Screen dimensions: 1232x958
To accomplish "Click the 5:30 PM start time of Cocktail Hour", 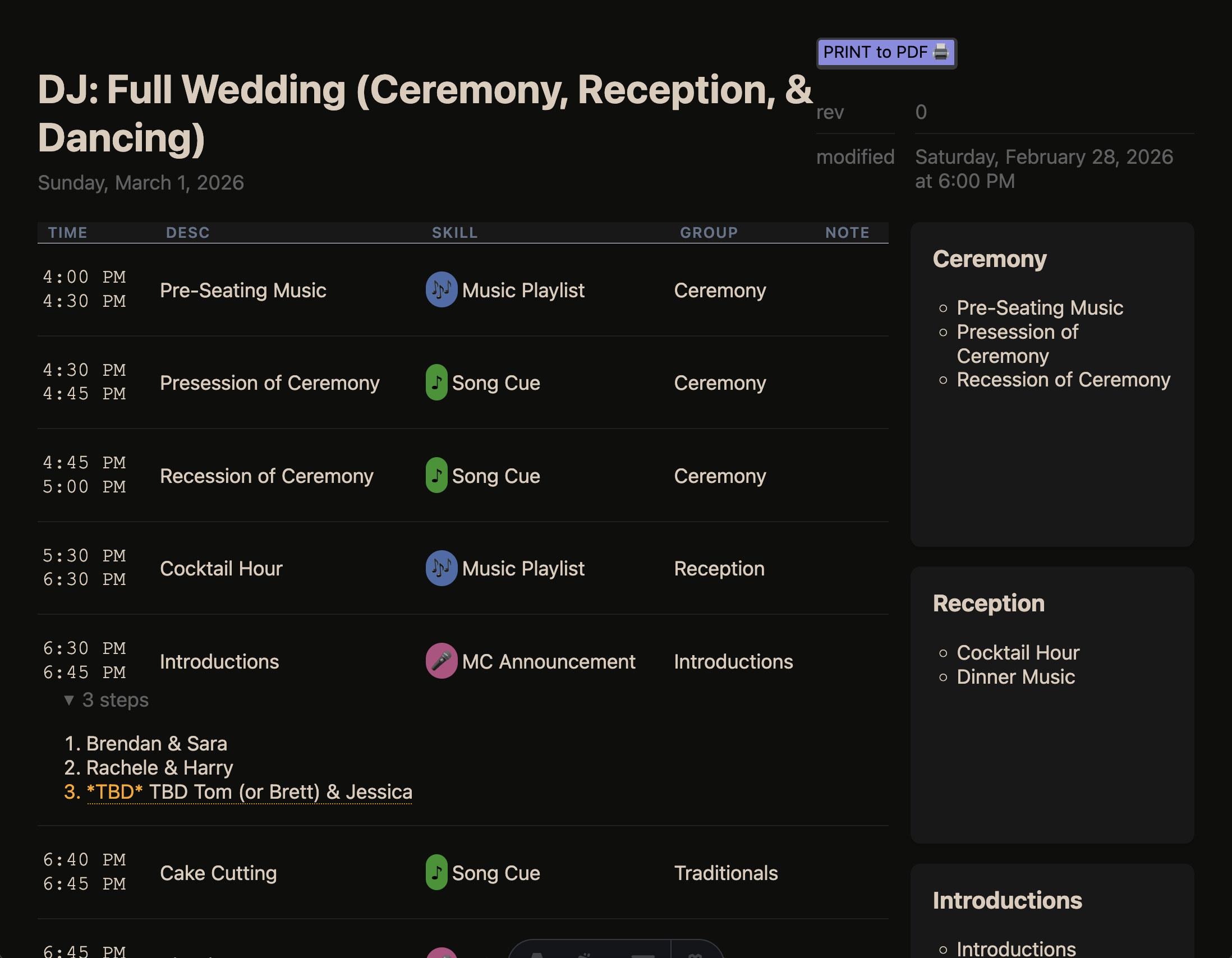I will [85, 555].
